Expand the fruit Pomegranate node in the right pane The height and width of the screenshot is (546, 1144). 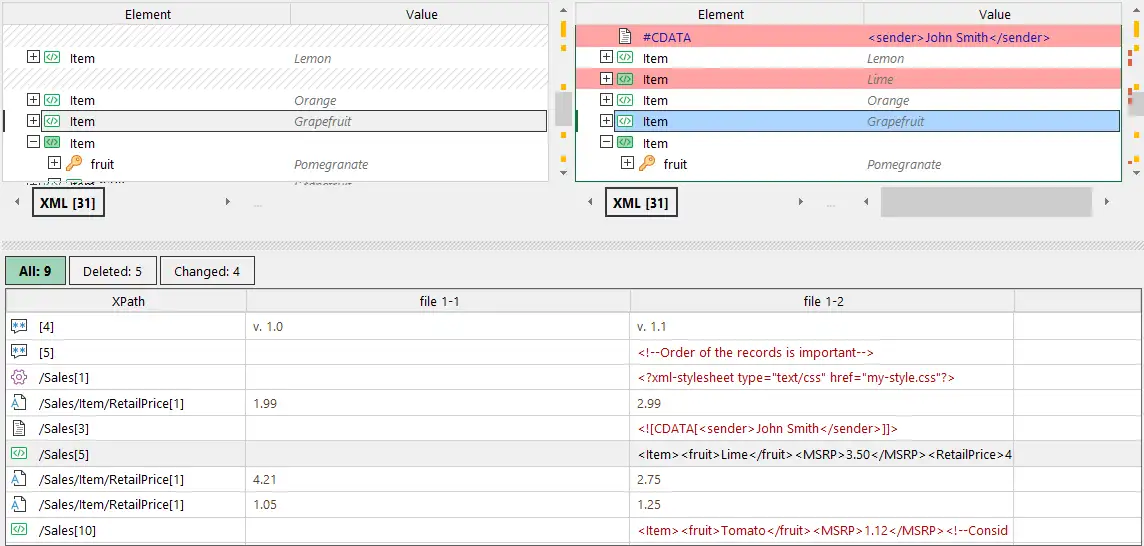[x=627, y=164]
